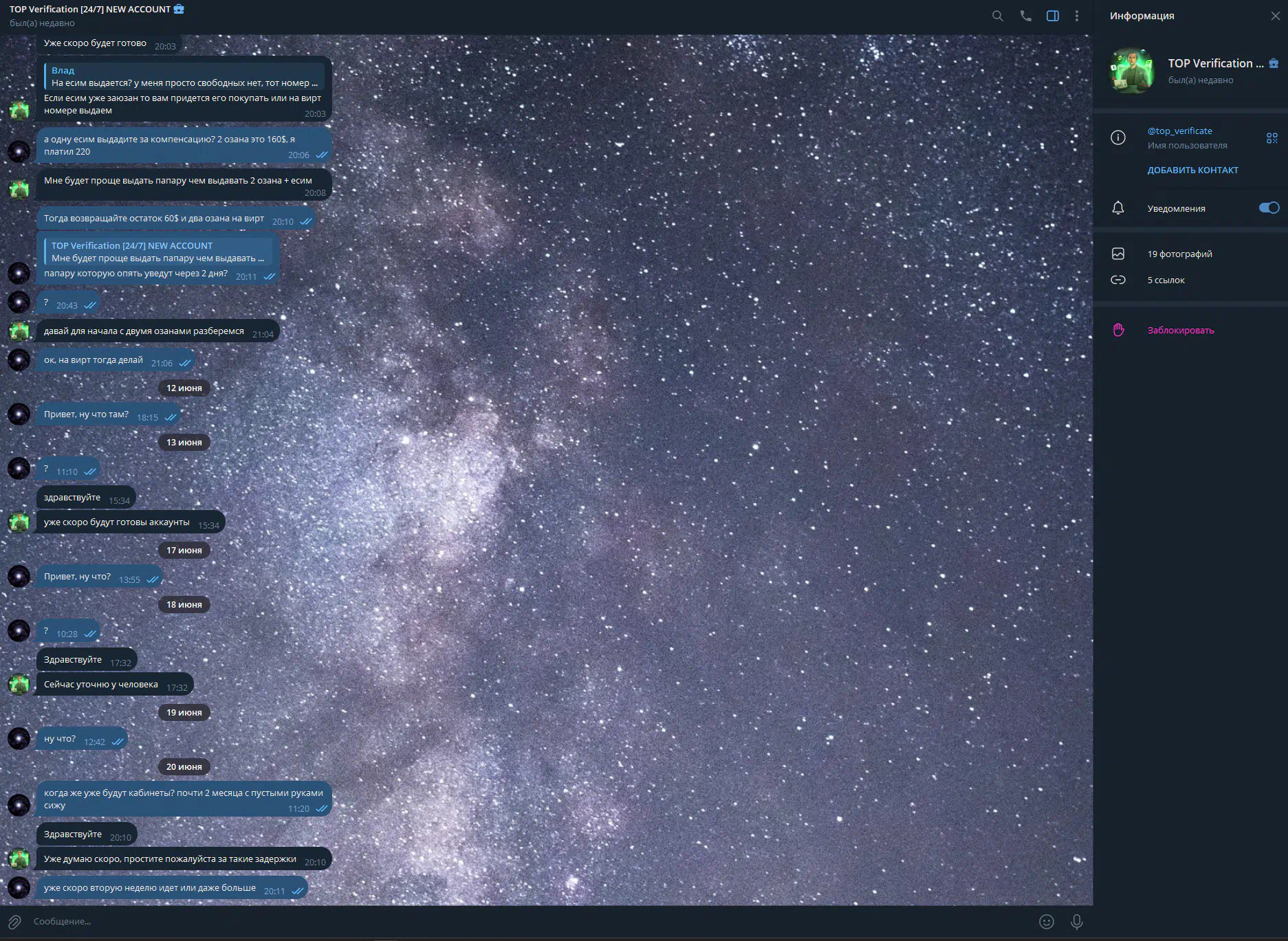
Task: Select message 'Уже скоро будет готово'
Action: tap(109, 43)
